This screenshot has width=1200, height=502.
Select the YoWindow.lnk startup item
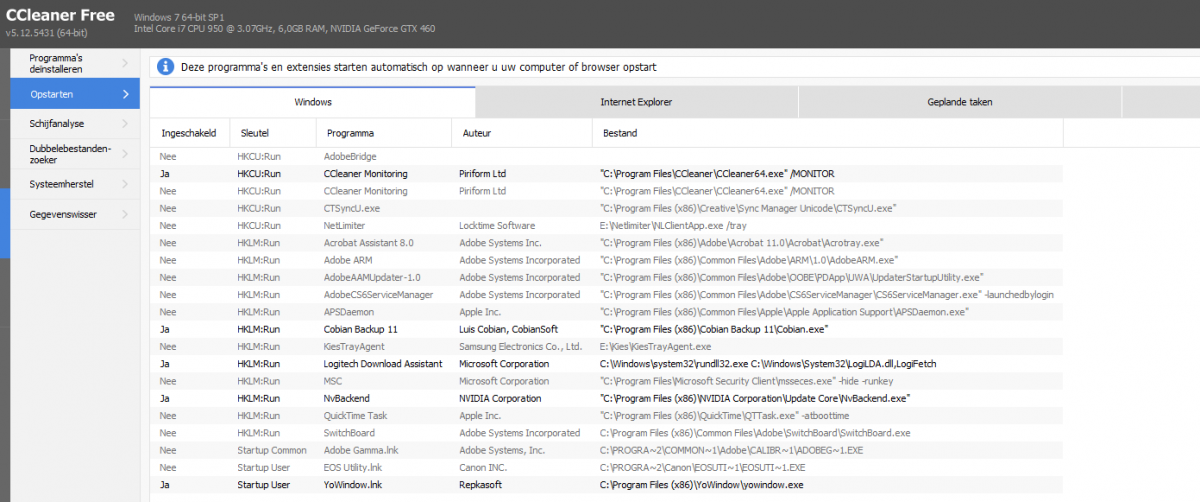click(x=353, y=485)
